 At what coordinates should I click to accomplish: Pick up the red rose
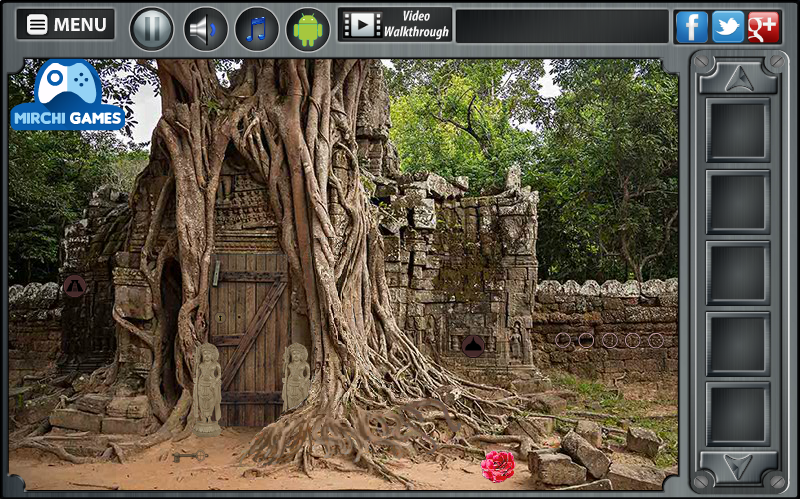(x=498, y=466)
